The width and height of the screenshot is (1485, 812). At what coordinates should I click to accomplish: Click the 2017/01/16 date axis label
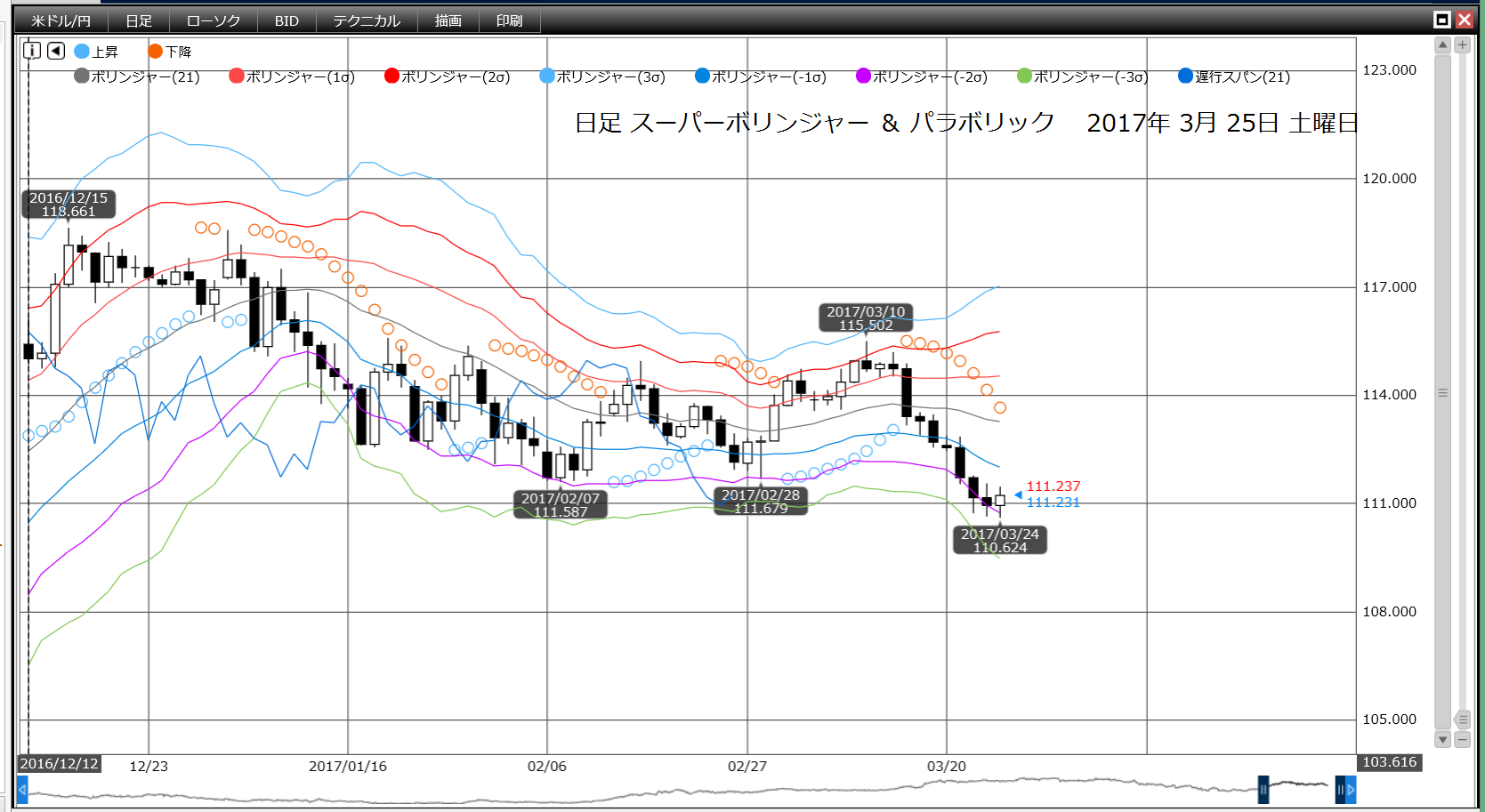coord(348,766)
